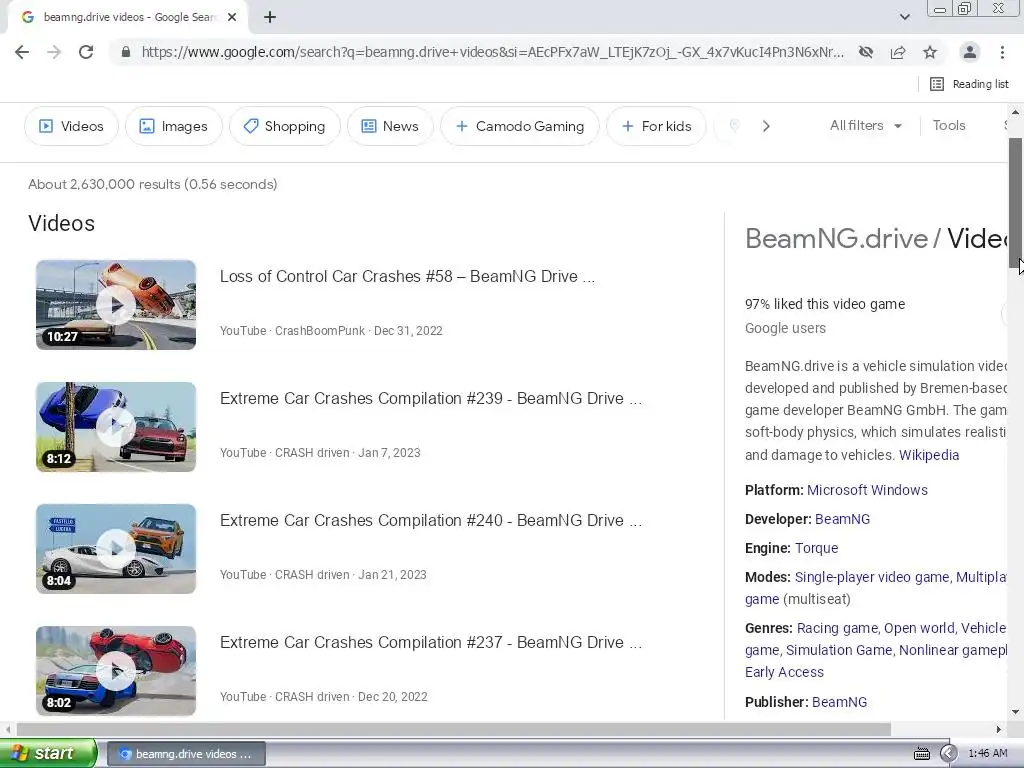
Task: Click the eye-slash tracking protection icon
Action: 866,52
